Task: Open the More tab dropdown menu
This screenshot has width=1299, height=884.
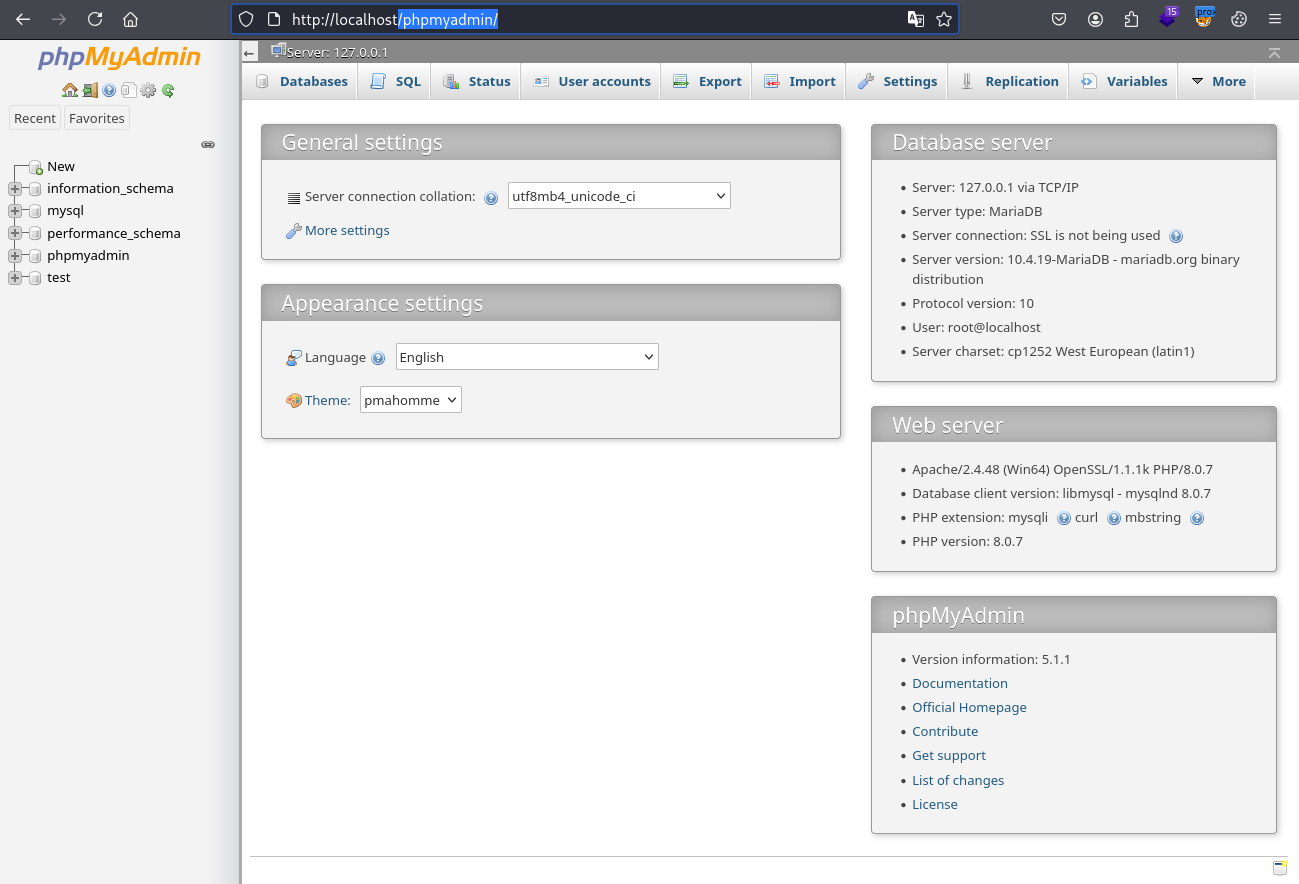Action: click(1217, 82)
